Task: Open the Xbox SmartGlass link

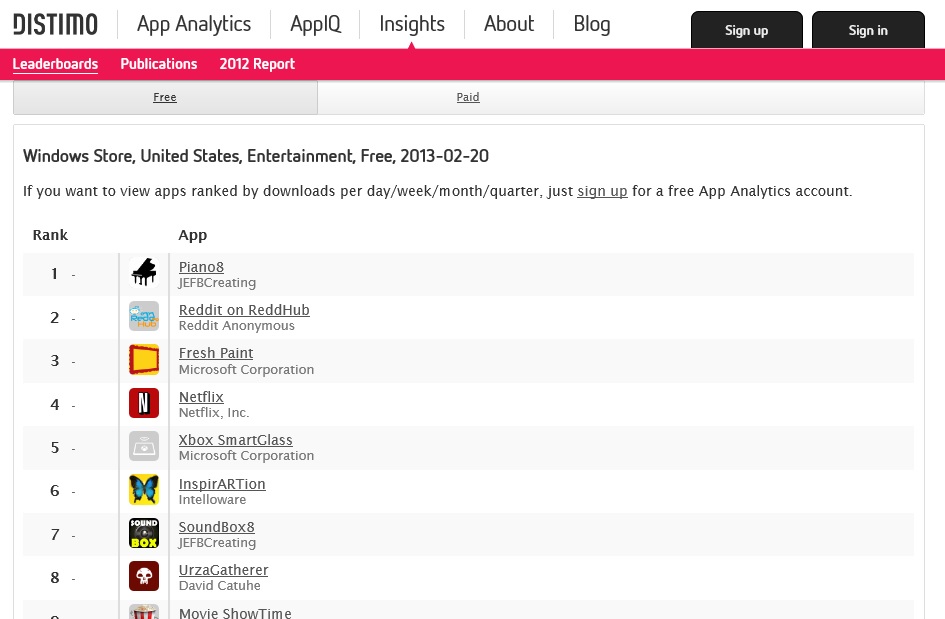Action: tap(236, 440)
